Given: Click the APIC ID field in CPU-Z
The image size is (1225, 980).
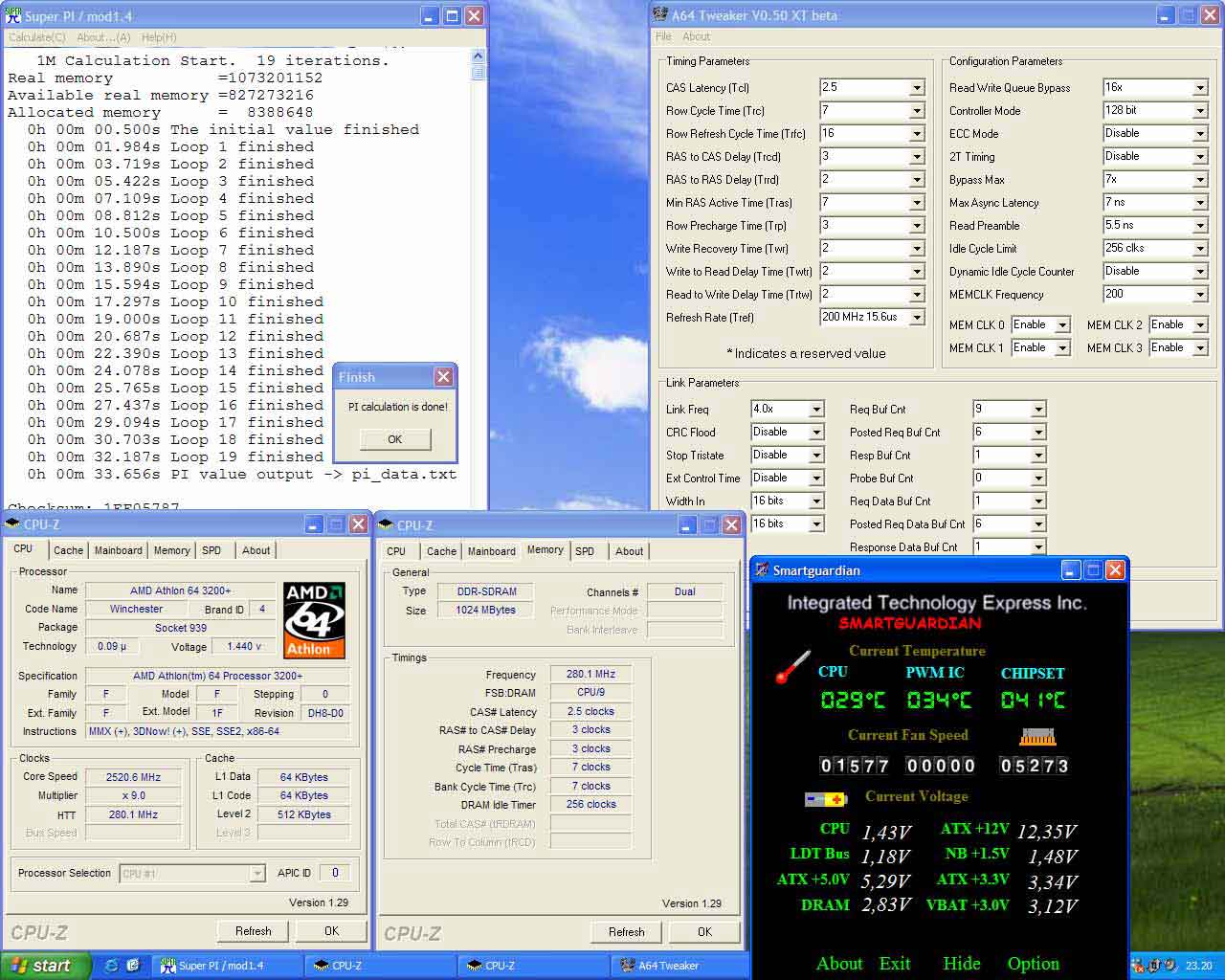Looking at the screenshot, I should pyautogui.click(x=334, y=873).
